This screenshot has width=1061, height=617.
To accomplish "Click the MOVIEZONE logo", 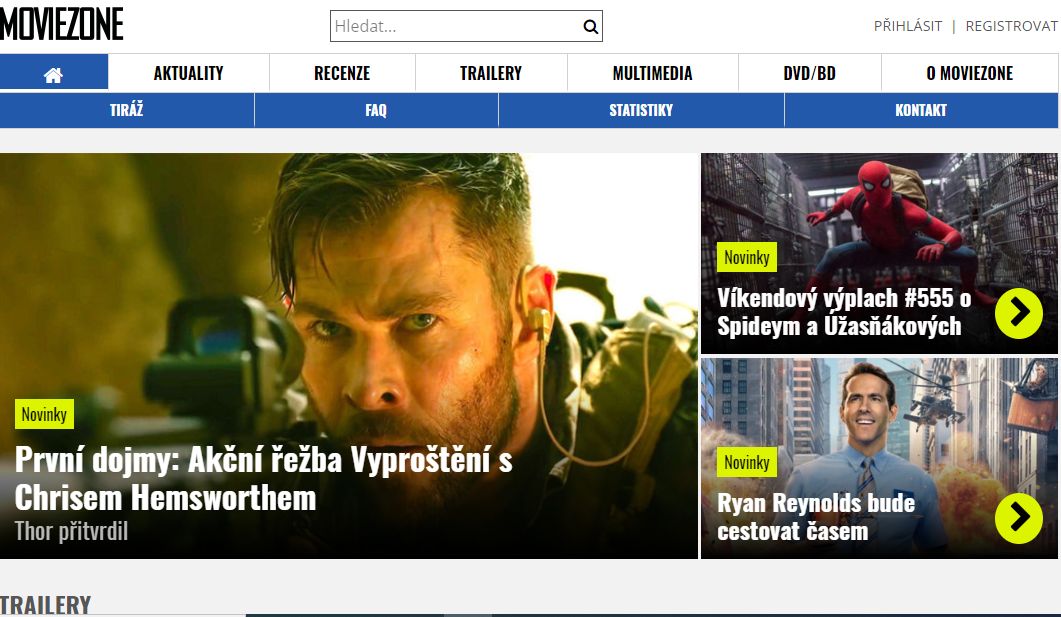I will point(62,24).
